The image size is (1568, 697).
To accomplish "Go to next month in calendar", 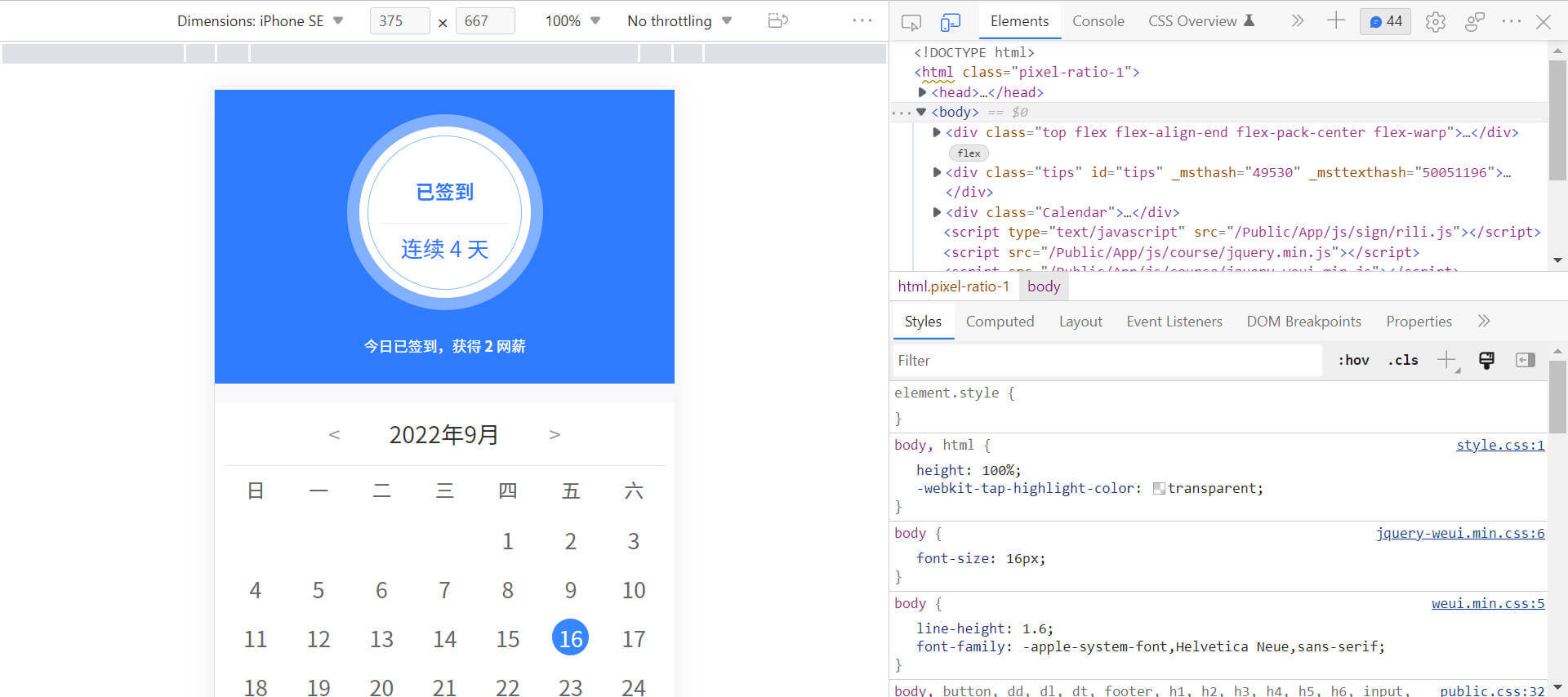I will pyautogui.click(x=555, y=435).
